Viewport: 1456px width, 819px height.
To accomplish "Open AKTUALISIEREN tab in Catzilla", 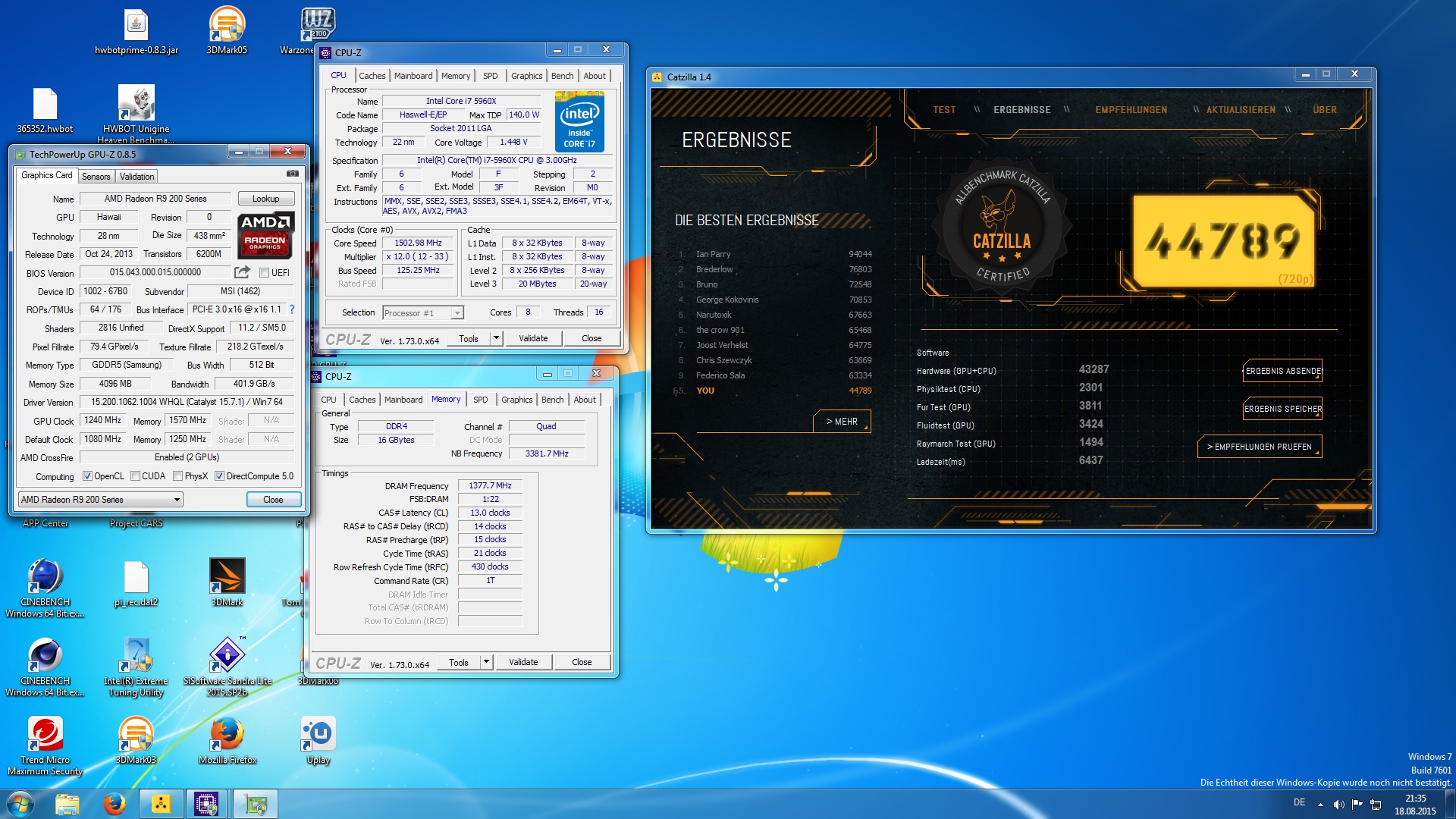I will [x=1241, y=110].
